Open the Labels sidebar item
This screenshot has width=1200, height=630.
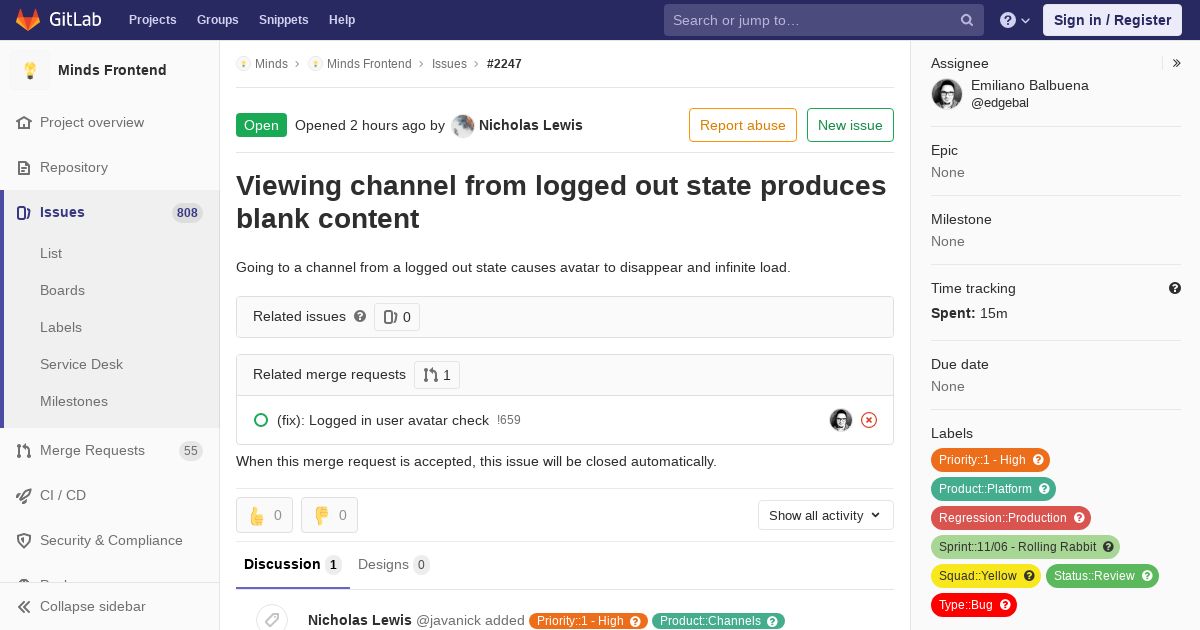pos(61,327)
